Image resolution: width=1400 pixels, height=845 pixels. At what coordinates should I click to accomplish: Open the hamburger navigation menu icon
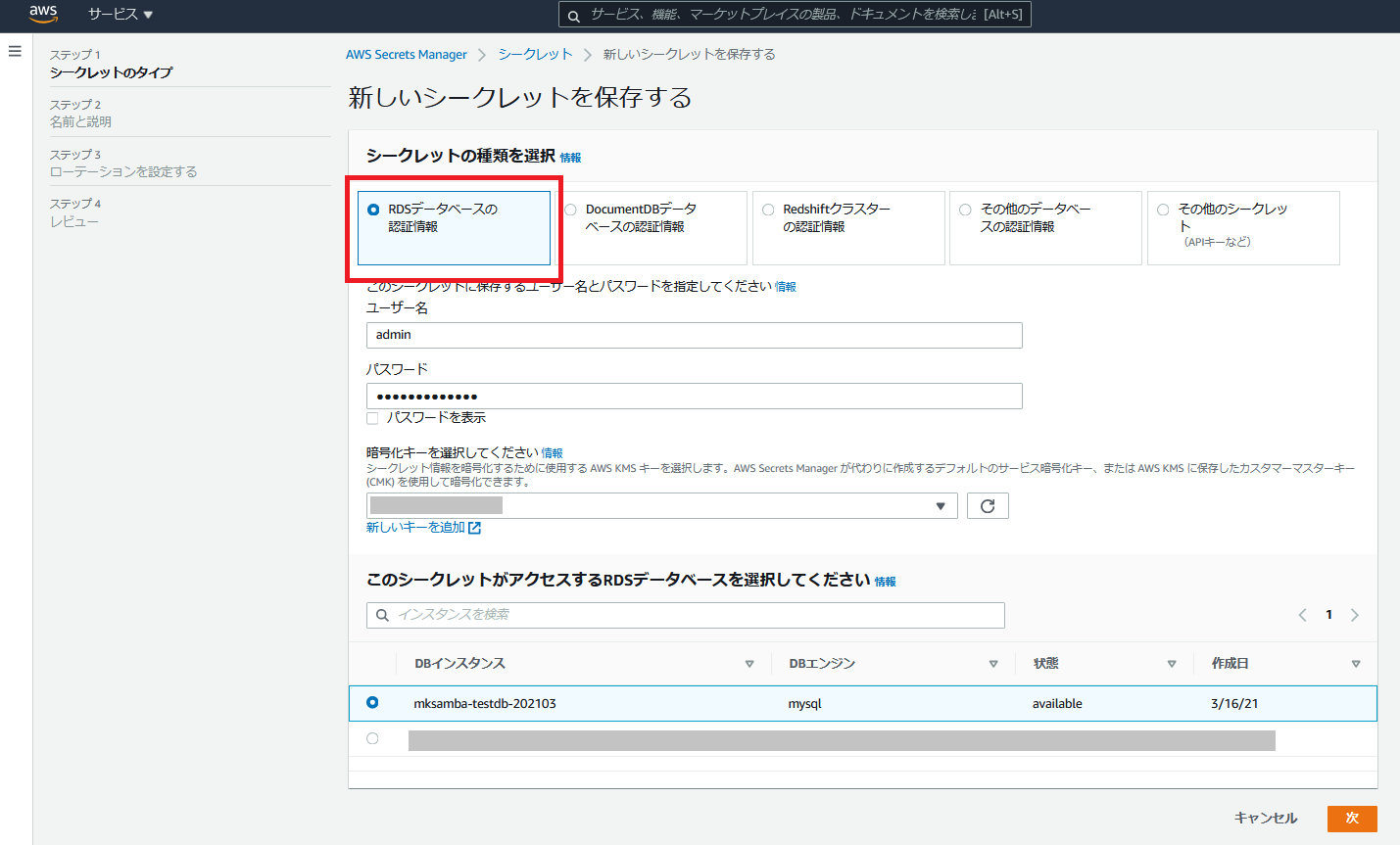15,51
